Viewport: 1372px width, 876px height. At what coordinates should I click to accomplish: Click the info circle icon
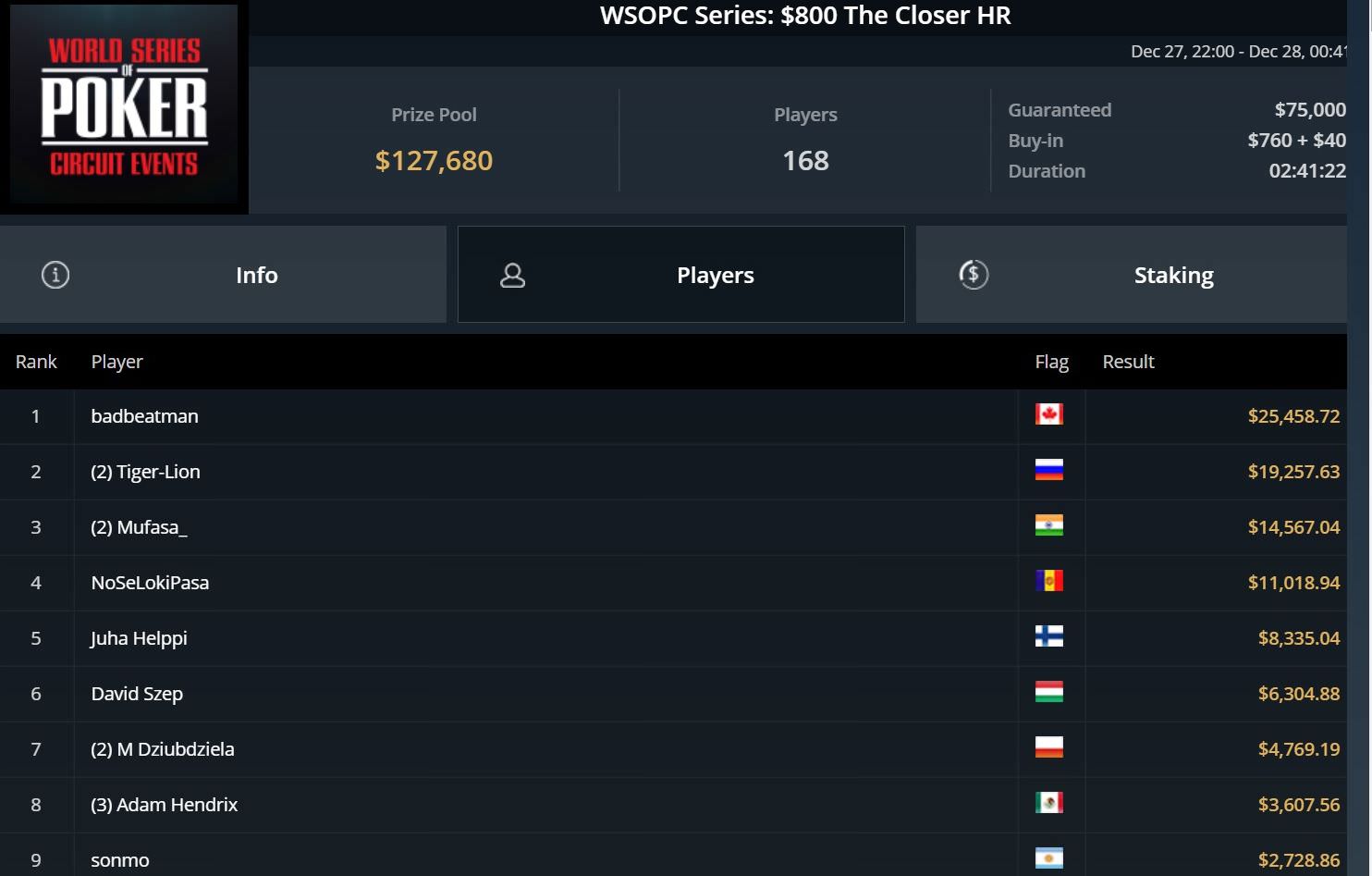click(55, 275)
